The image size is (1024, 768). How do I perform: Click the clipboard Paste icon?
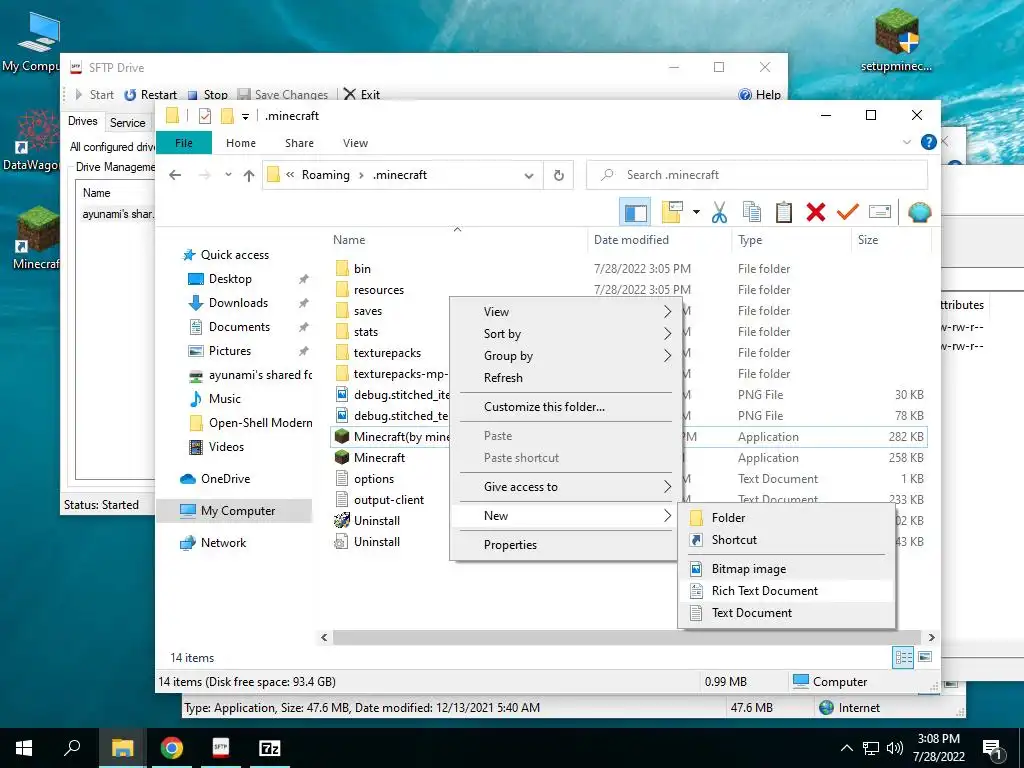click(x=784, y=212)
